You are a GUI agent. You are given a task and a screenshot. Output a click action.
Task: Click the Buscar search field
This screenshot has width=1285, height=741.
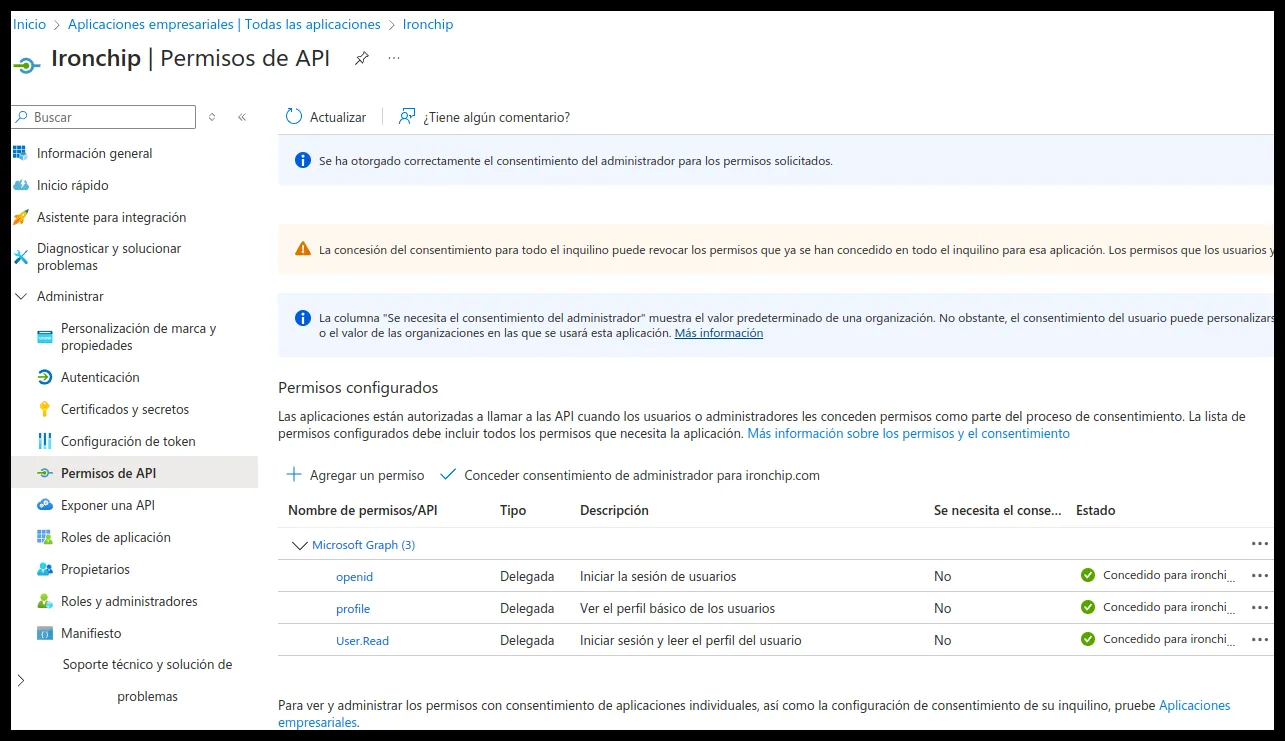(x=104, y=117)
